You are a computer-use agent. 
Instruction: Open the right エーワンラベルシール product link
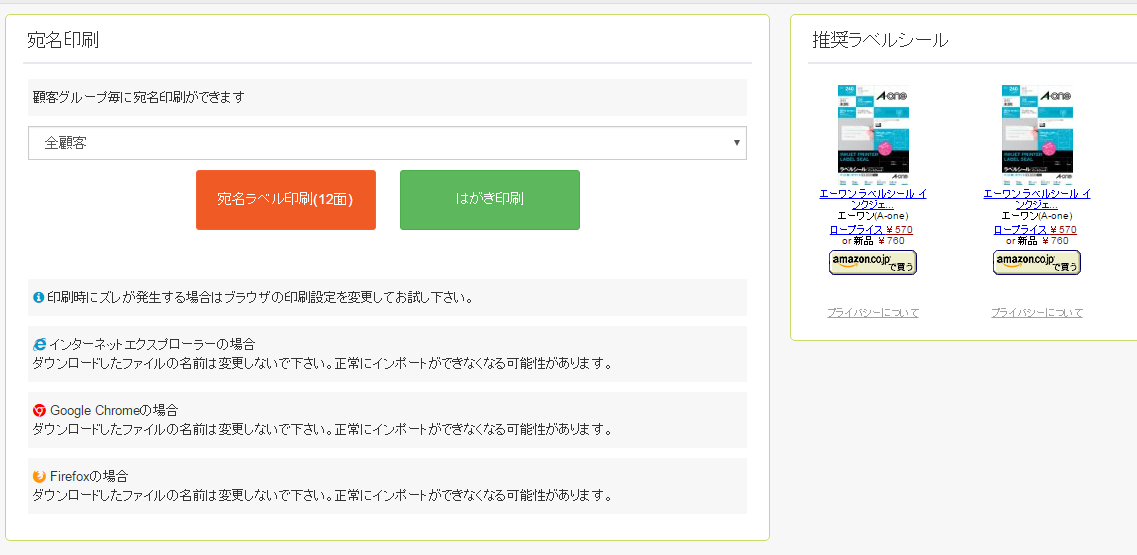tap(1037, 200)
